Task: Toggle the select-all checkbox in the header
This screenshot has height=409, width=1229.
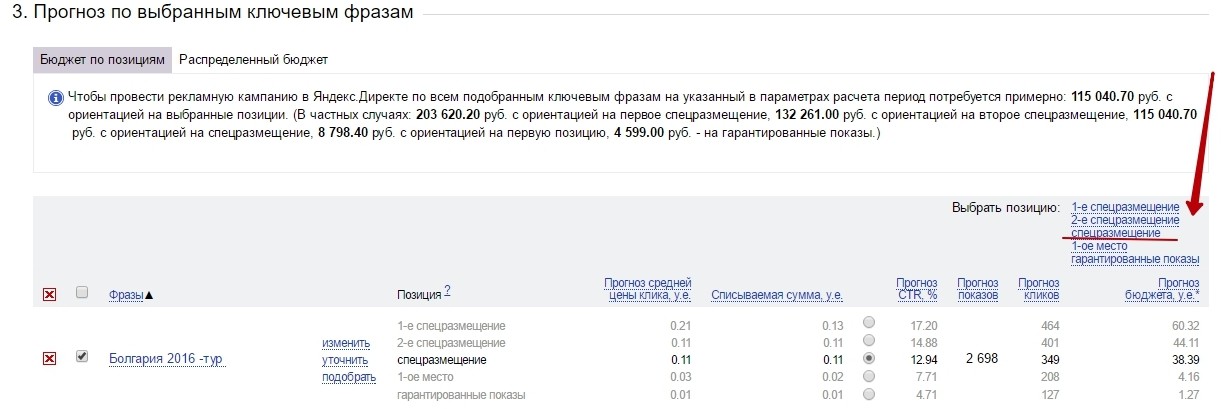Action: (x=82, y=292)
